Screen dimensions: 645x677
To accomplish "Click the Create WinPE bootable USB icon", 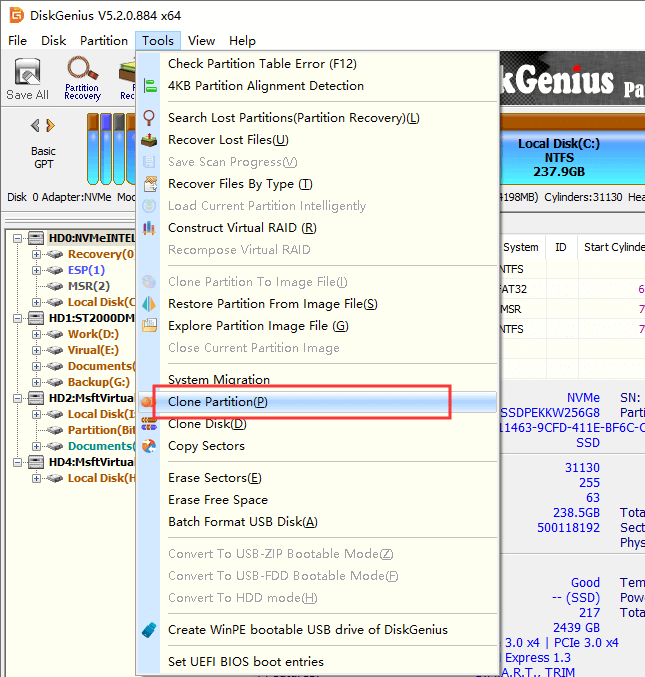I will 150,630.
